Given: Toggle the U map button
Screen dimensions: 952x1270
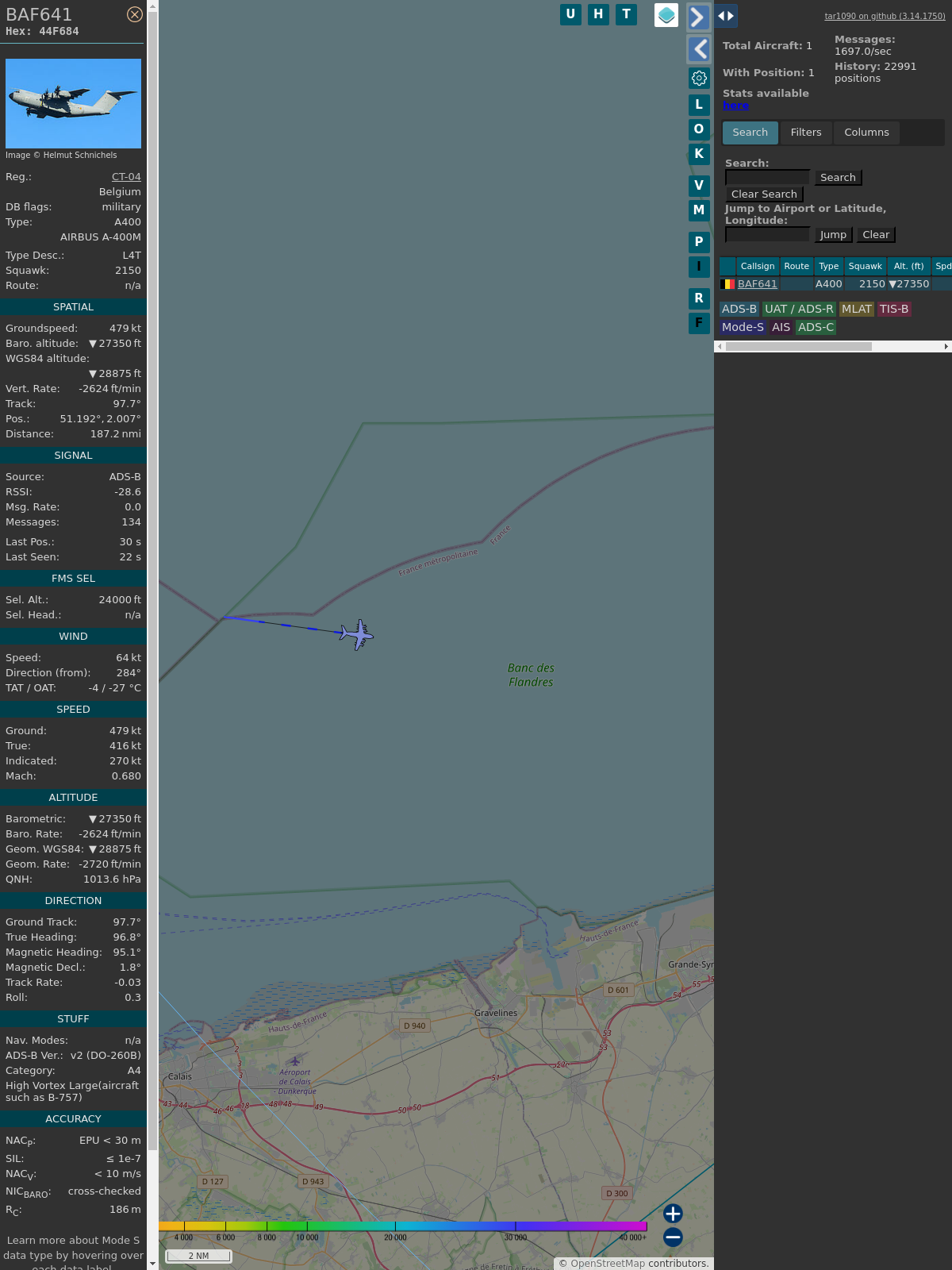Looking at the screenshot, I should (x=570, y=14).
